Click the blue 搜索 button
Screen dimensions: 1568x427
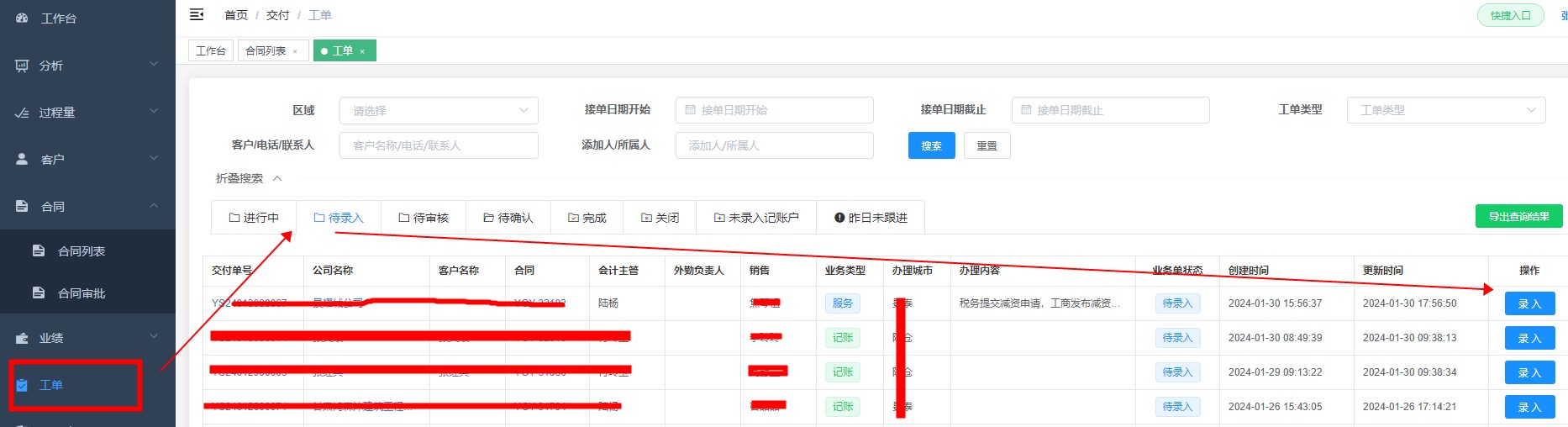(931, 145)
